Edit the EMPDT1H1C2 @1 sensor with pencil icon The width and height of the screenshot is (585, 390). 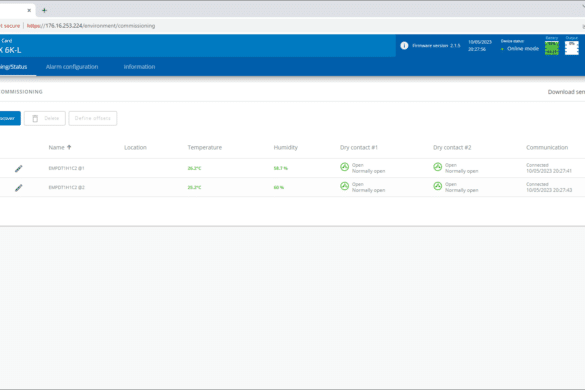tap(19, 169)
